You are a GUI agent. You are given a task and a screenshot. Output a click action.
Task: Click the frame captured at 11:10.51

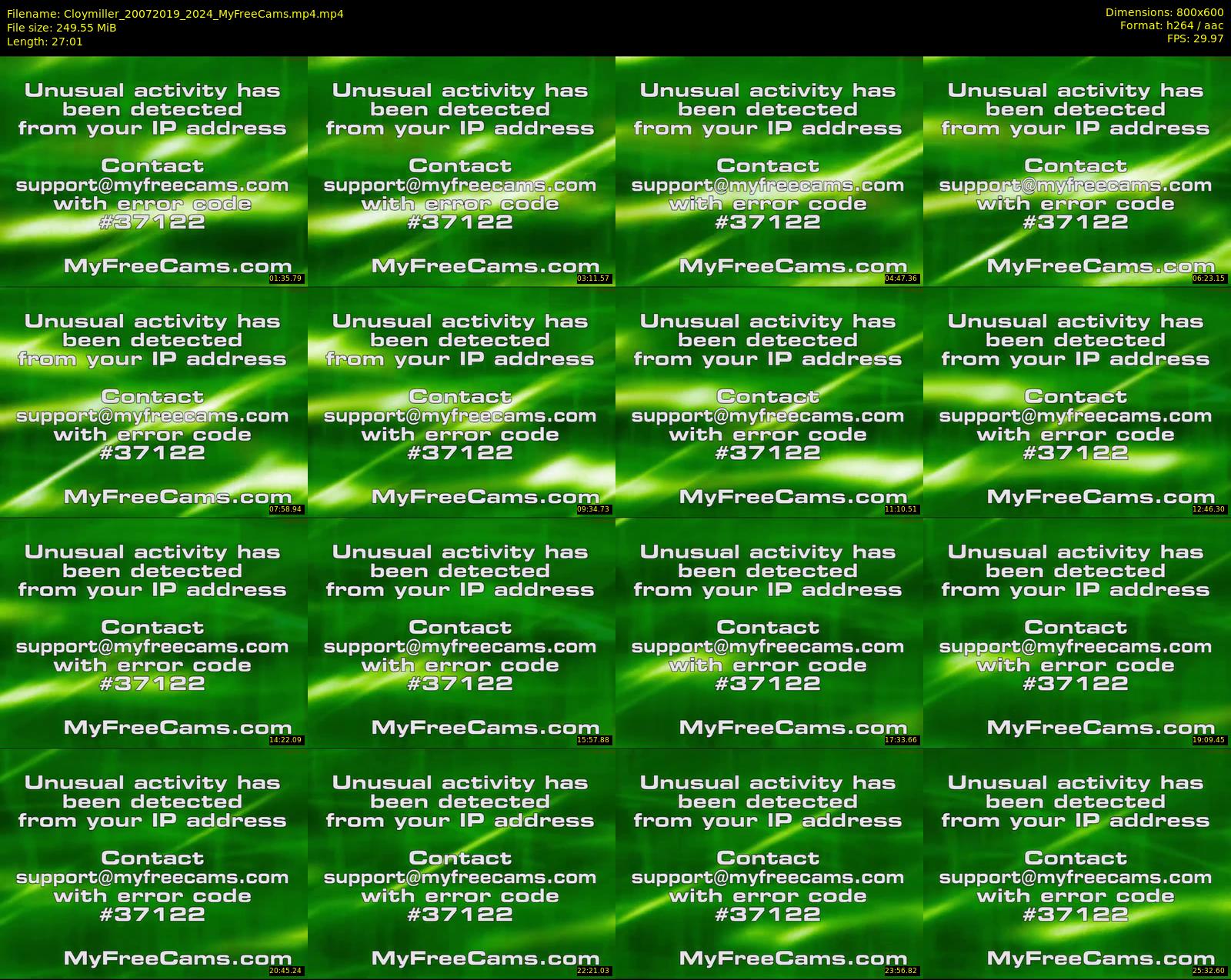[x=769, y=402]
